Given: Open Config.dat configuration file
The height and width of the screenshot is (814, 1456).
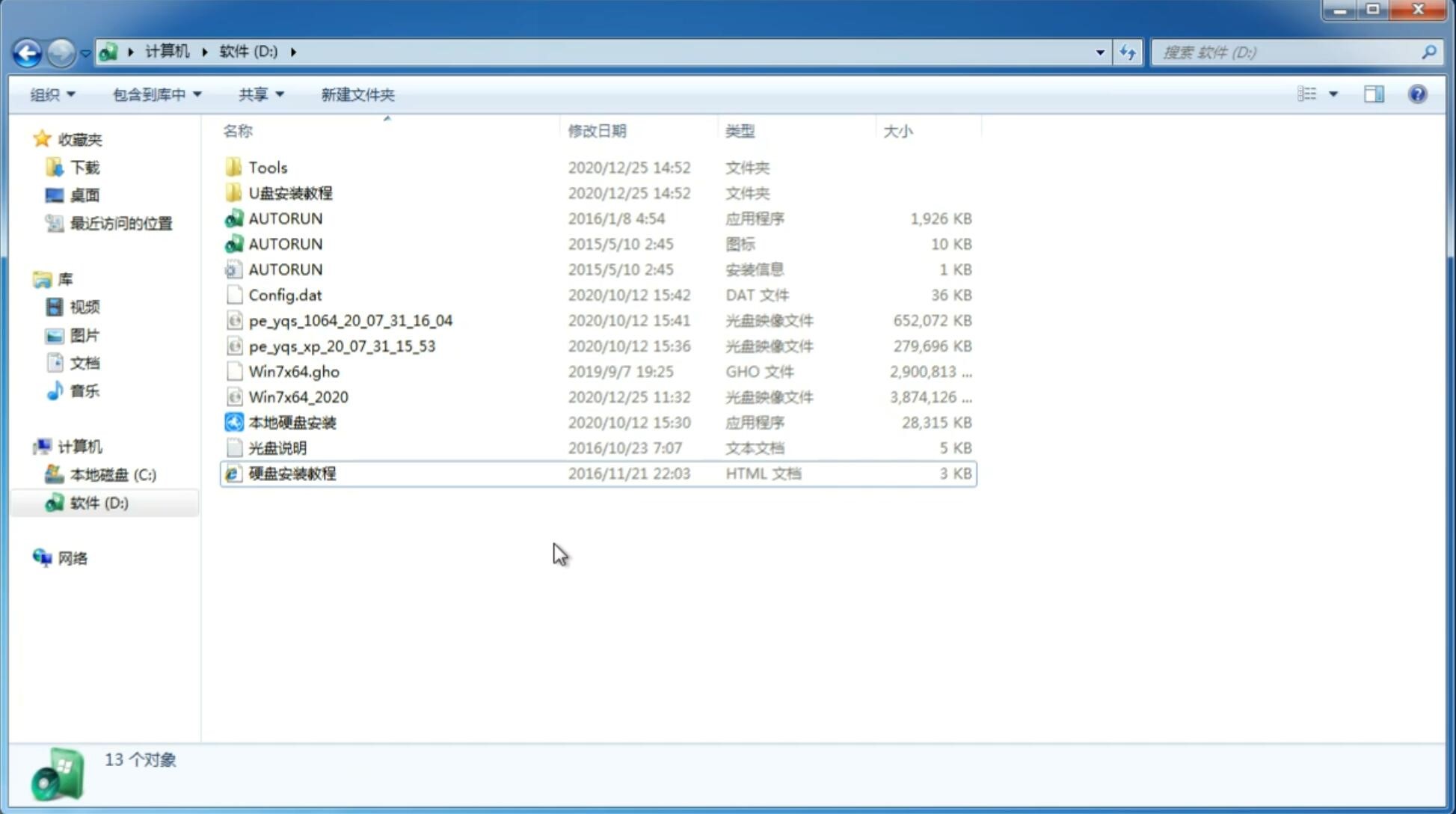Looking at the screenshot, I should point(285,294).
